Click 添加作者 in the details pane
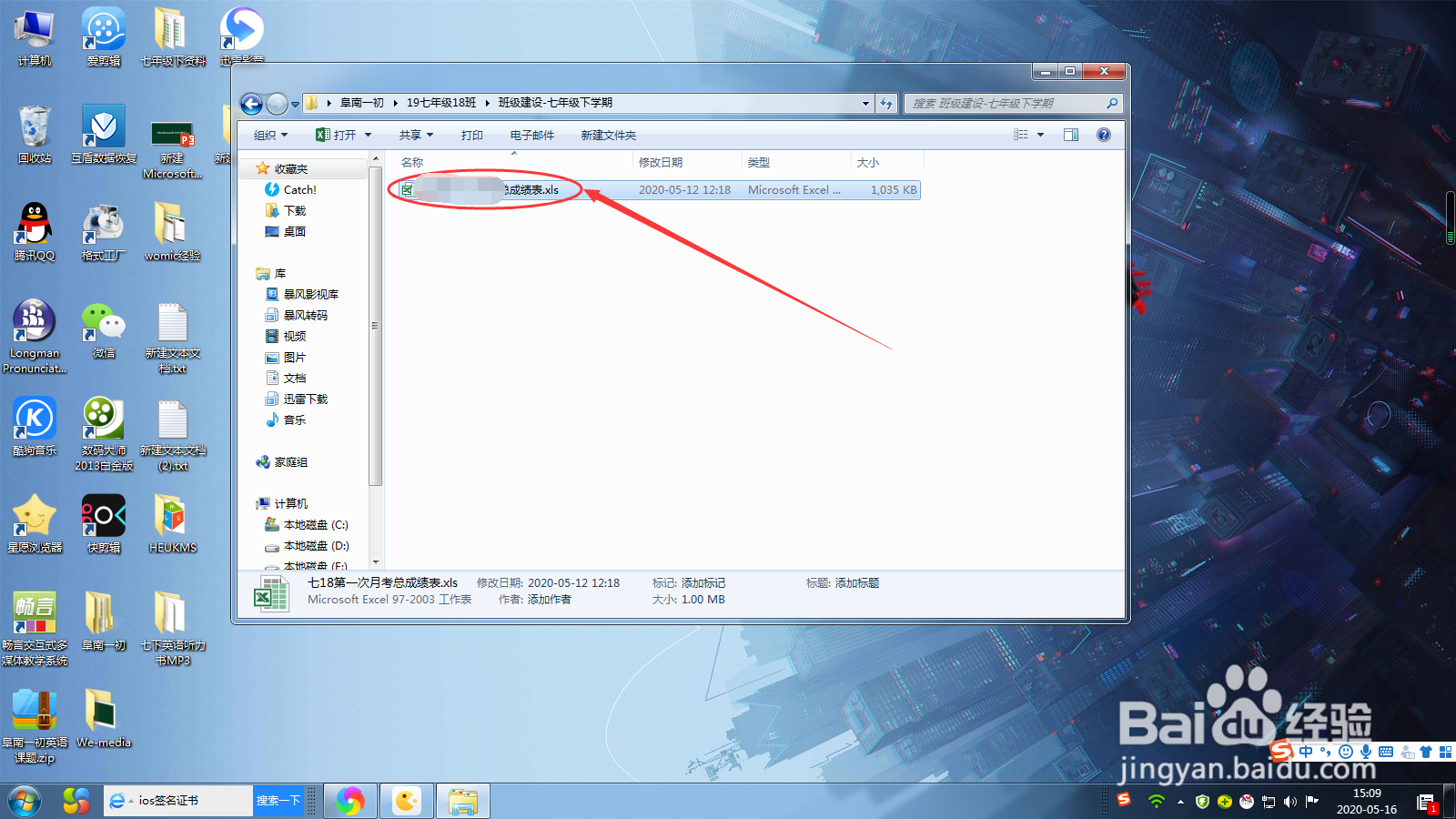Screen dimensions: 1456x819 (x=550, y=600)
